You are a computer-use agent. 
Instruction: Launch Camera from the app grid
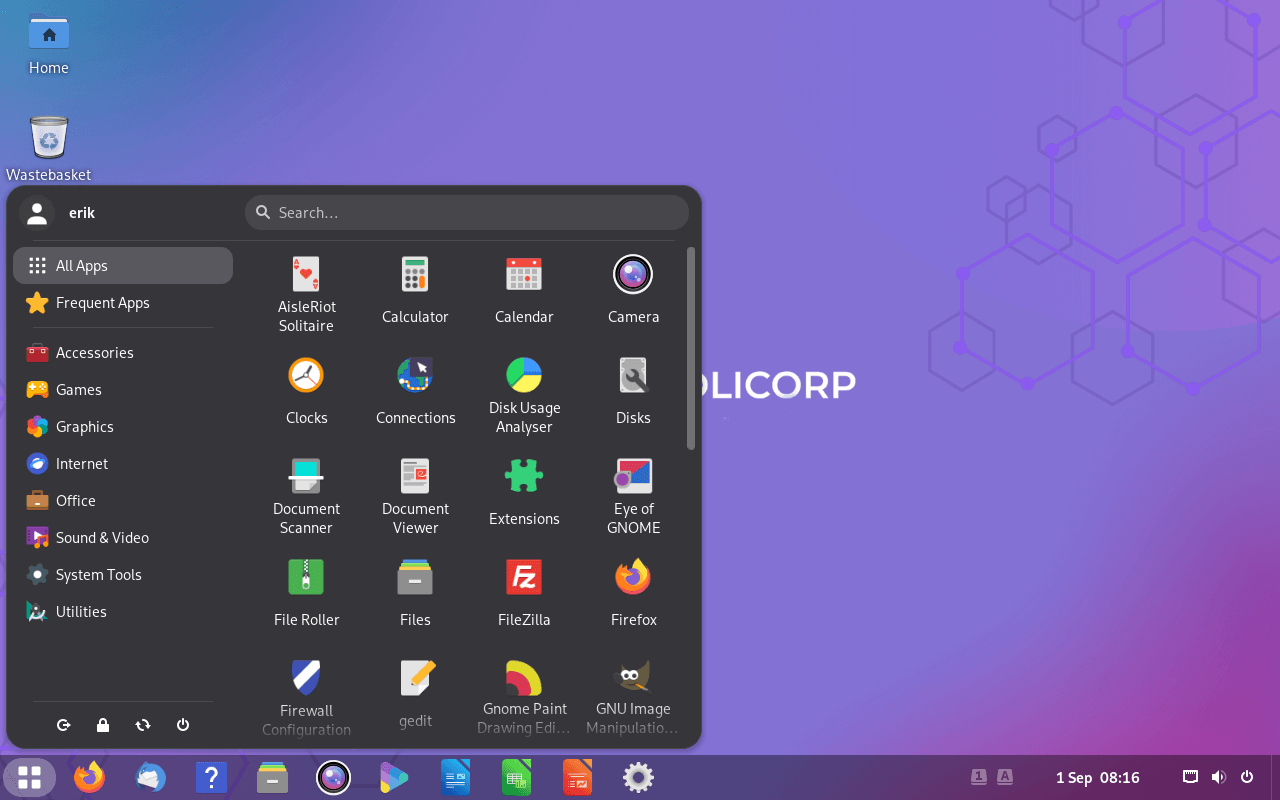point(633,290)
